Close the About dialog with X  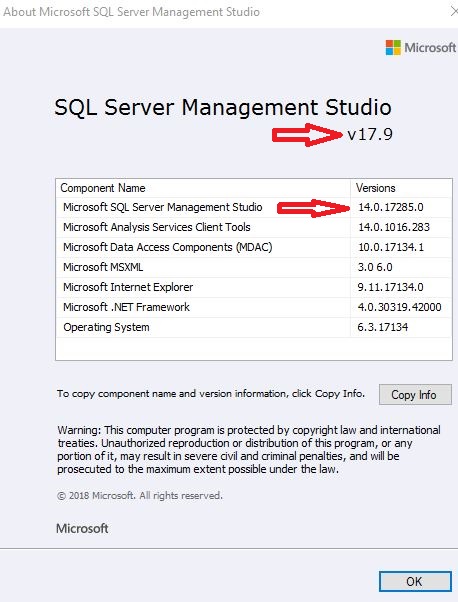point(454,12)
